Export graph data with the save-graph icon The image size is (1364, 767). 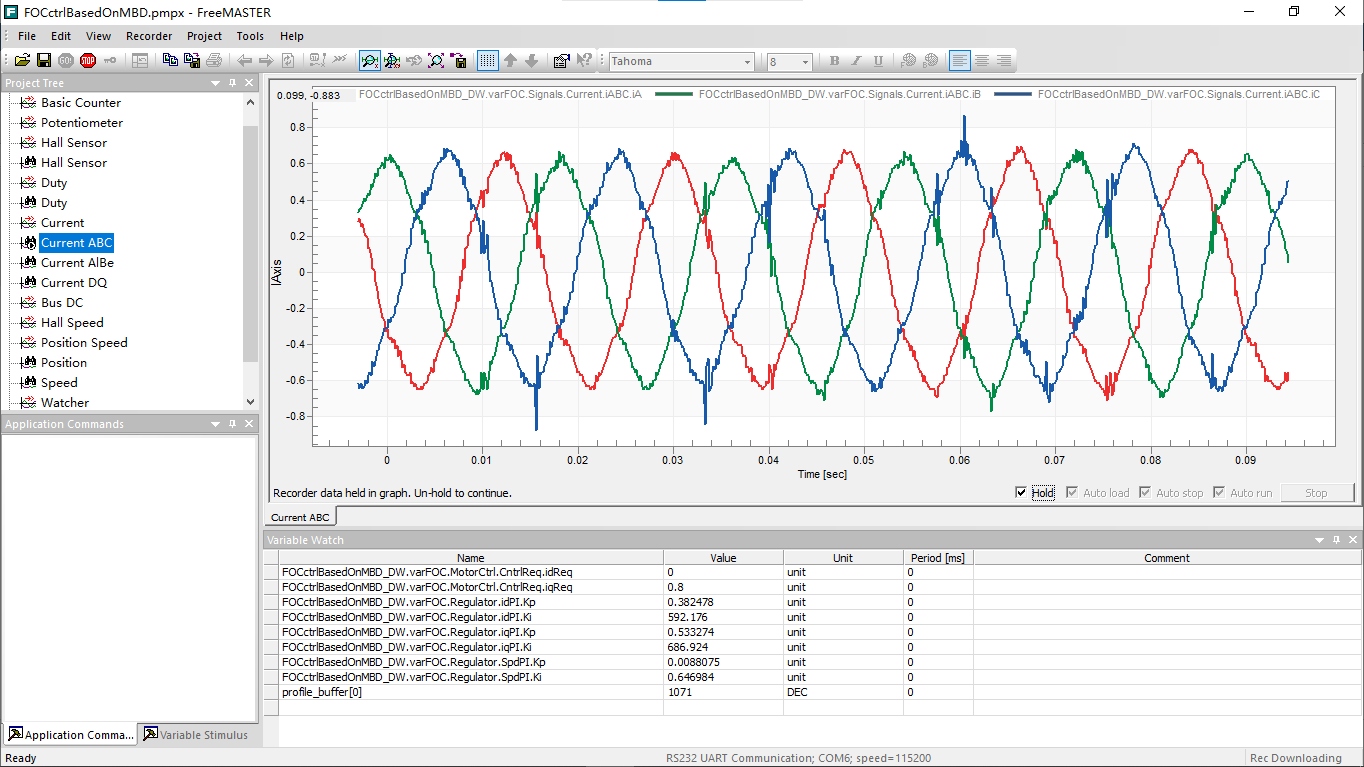coord(459,61)
